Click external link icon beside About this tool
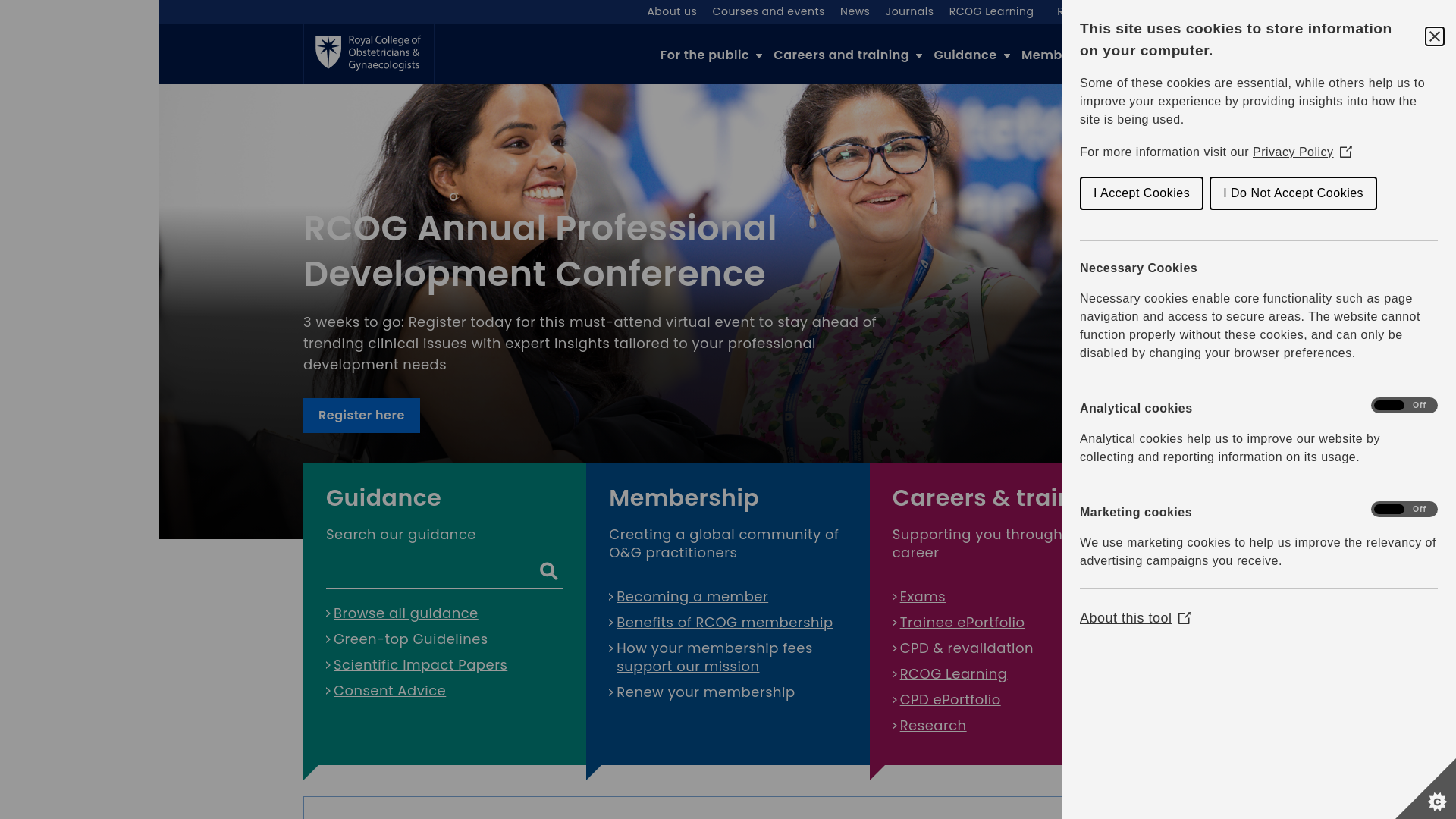 point(1185,618)
